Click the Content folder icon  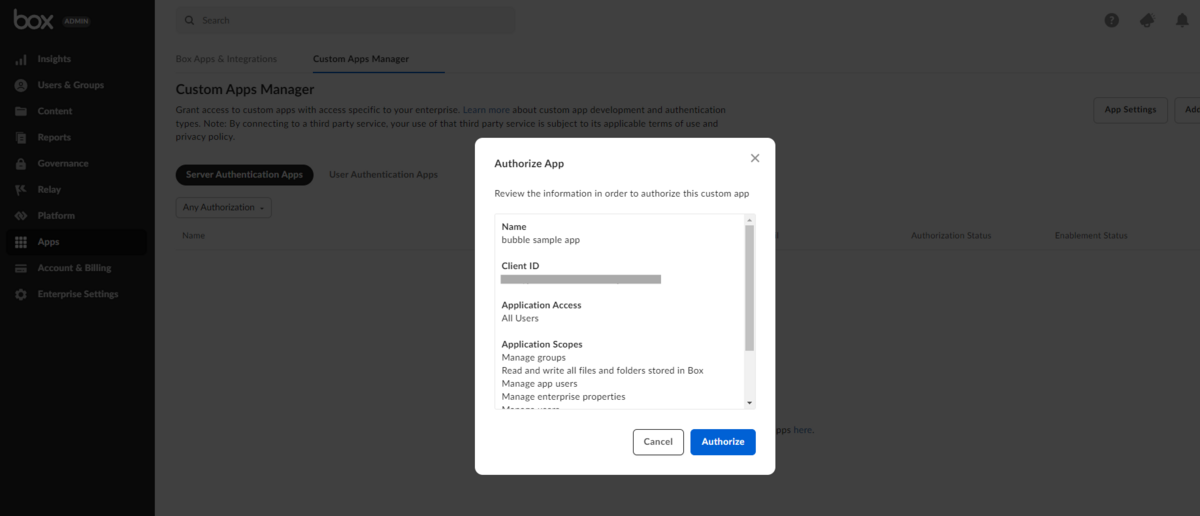click(x=20, y=111)
